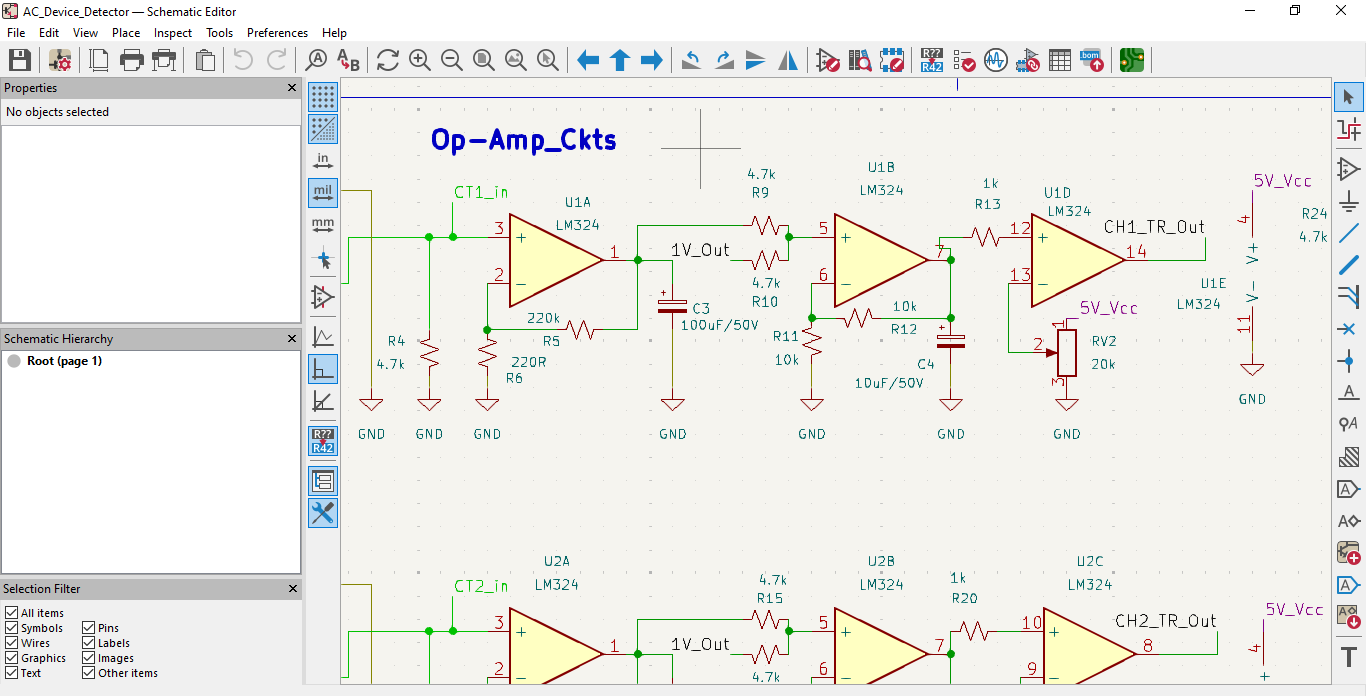Close the Selection Filter panel
The image size is (1366, 696).
pos(292,589)
